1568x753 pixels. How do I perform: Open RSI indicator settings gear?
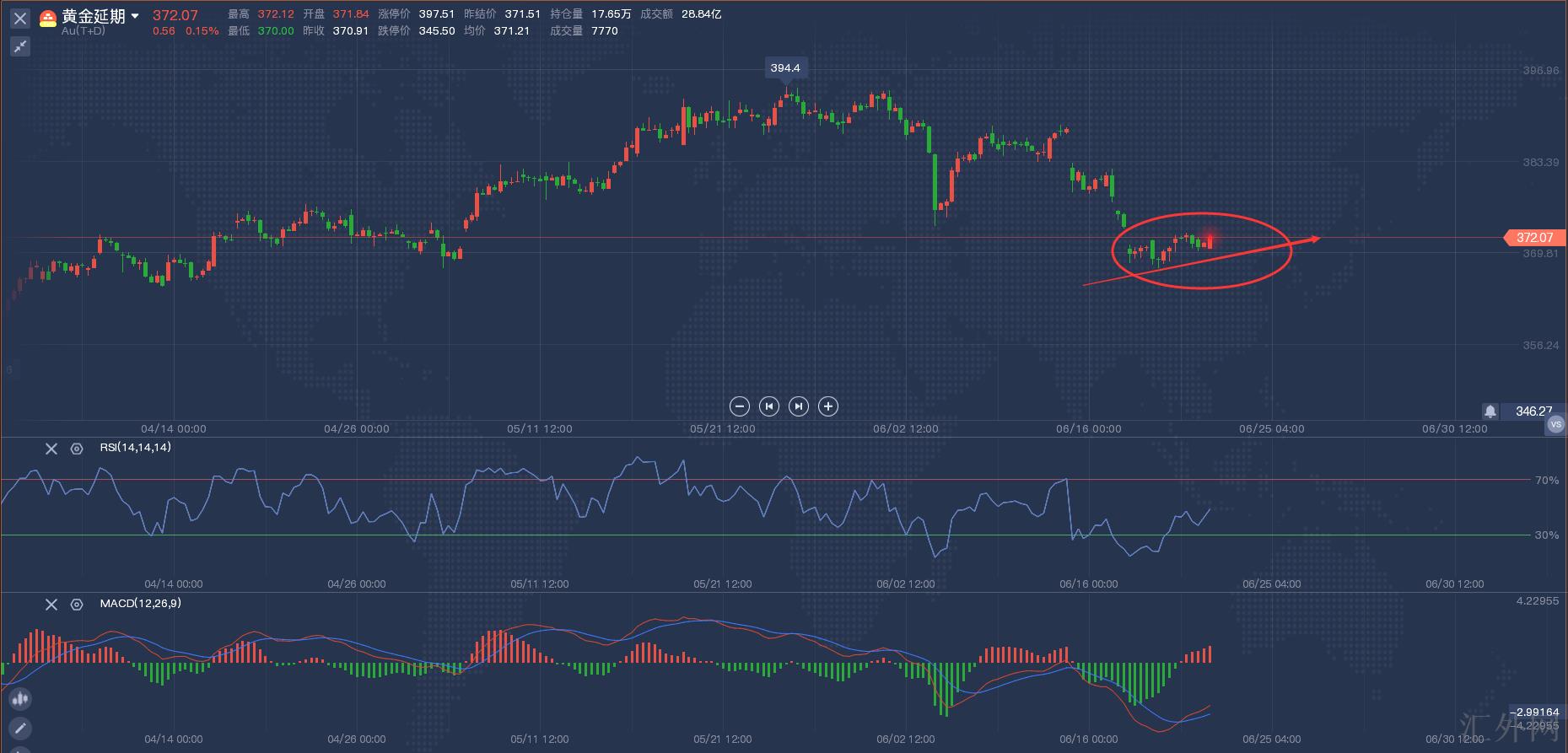(77, 449)
